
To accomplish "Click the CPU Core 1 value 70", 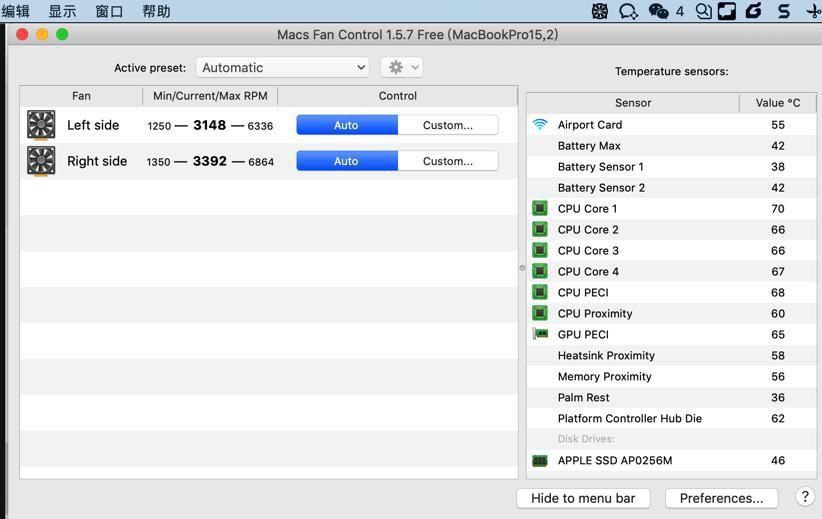I will (778, 209).
